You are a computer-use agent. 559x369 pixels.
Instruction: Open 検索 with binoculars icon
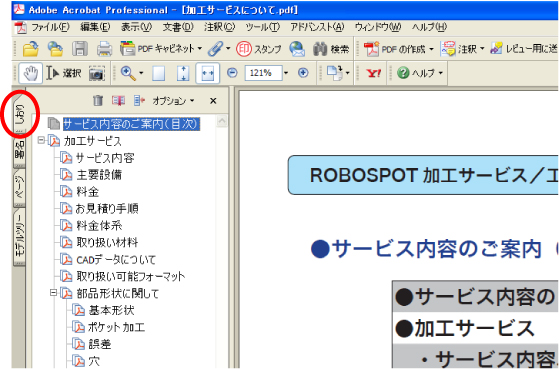tap(331, 49)
